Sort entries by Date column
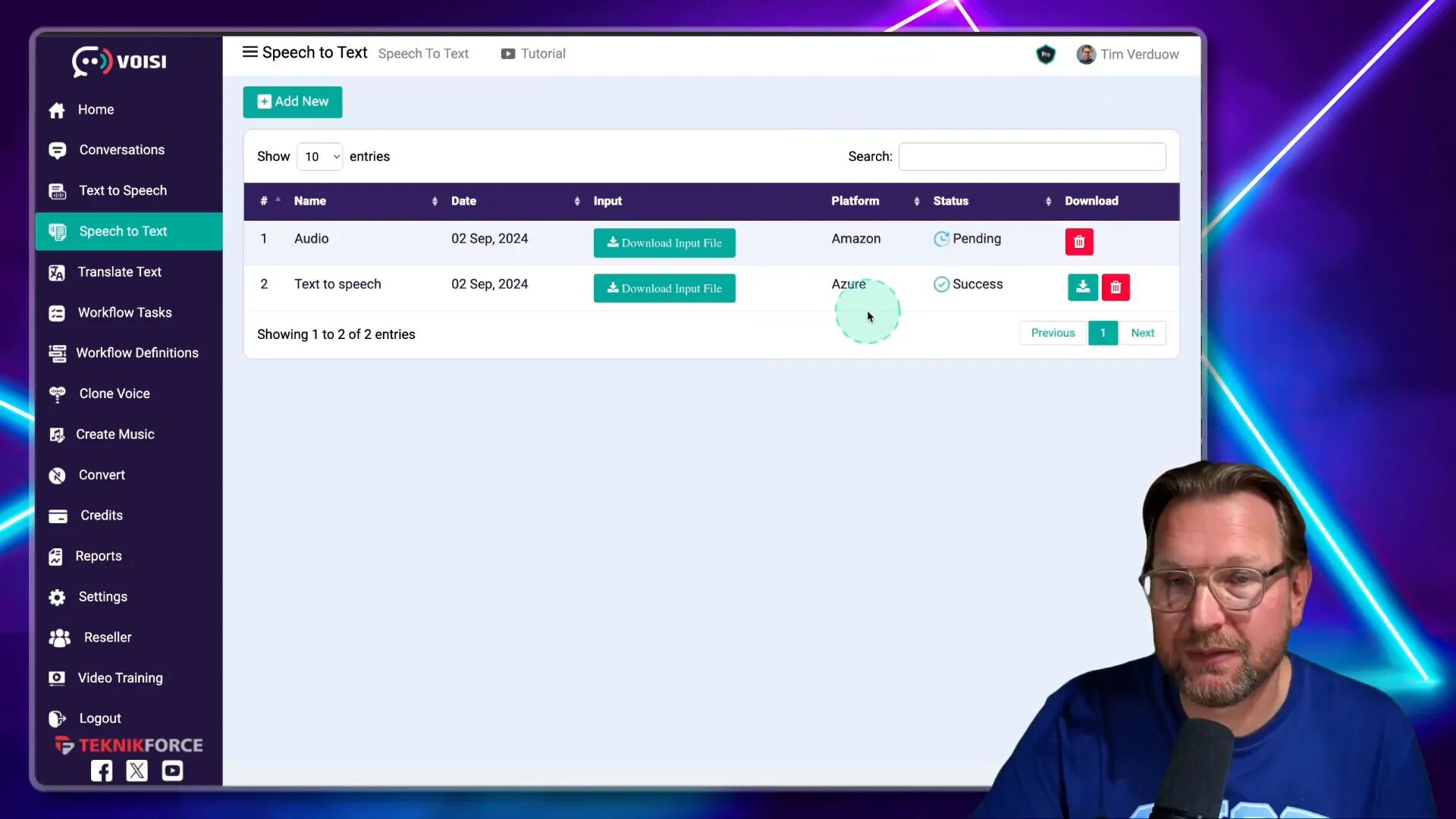 (465, 200)
